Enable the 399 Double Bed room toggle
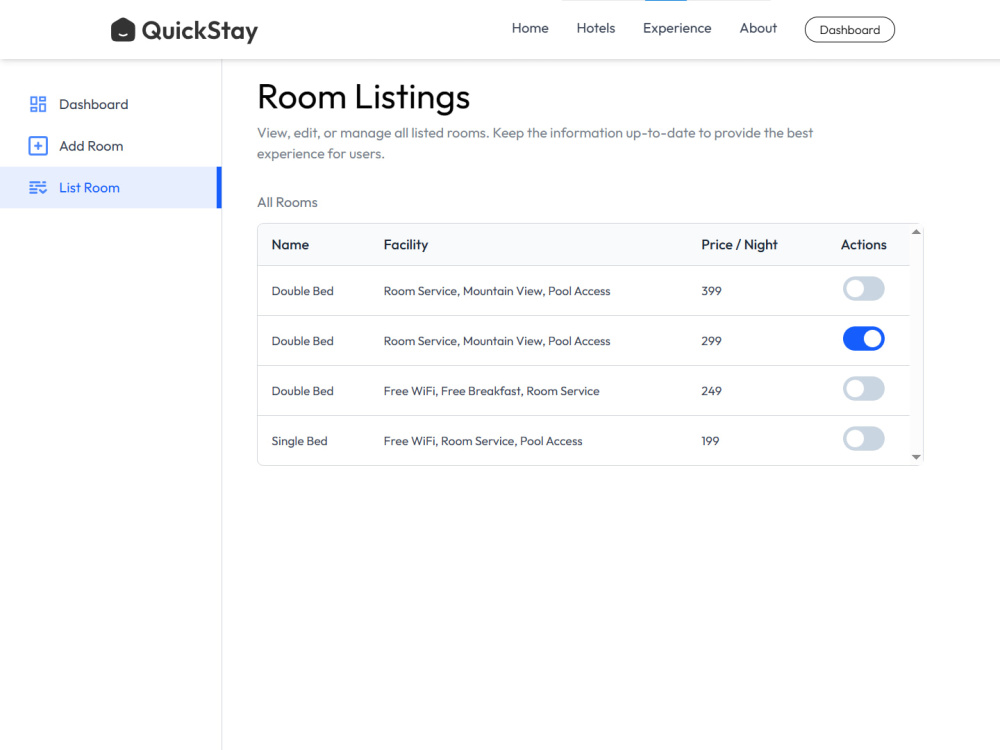The width and height of the screenshot is (1000, 750). point(863,289)
